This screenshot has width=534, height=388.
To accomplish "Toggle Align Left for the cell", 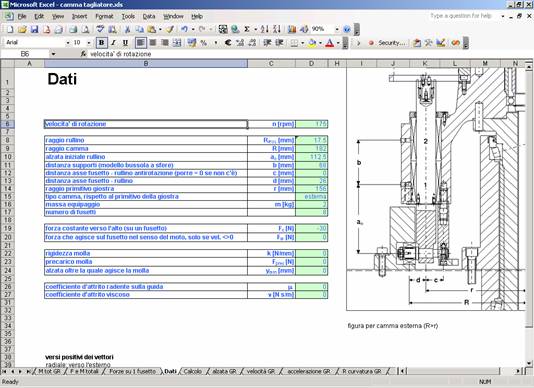I will point(140,43).
